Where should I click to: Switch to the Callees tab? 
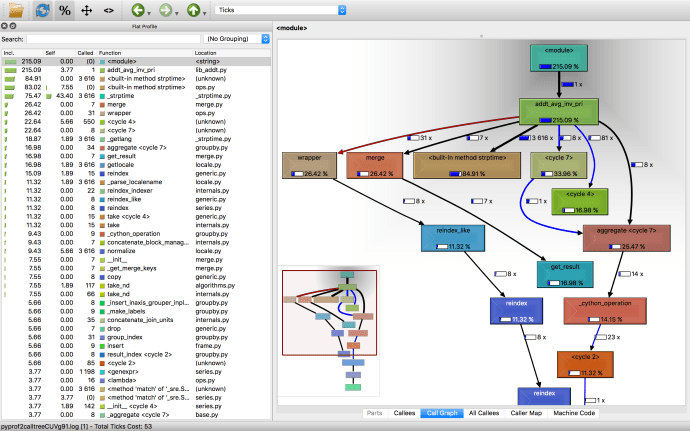point(405,412)
